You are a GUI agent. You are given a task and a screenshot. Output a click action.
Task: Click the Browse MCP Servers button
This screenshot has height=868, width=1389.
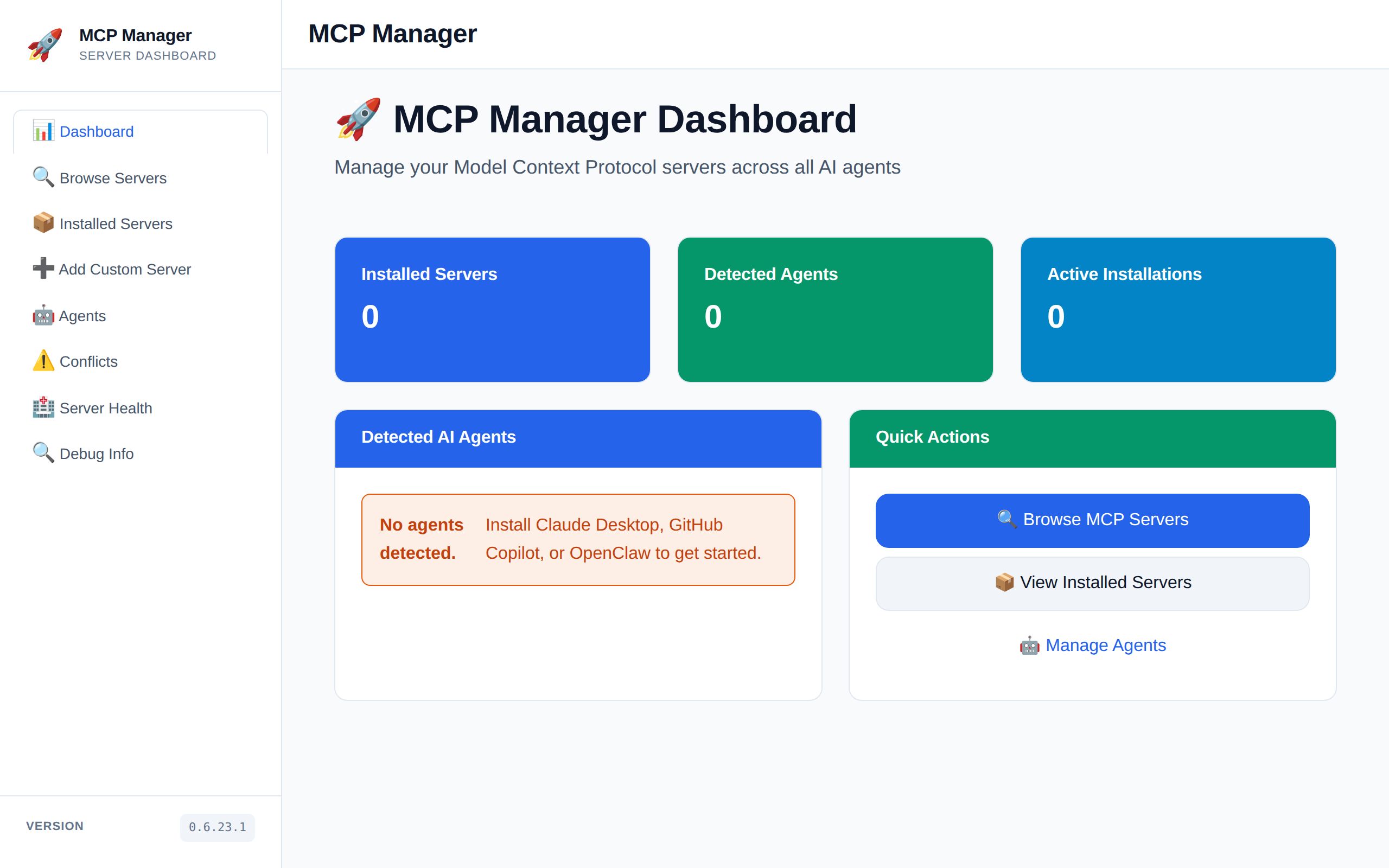click(x=1092, y=520)
